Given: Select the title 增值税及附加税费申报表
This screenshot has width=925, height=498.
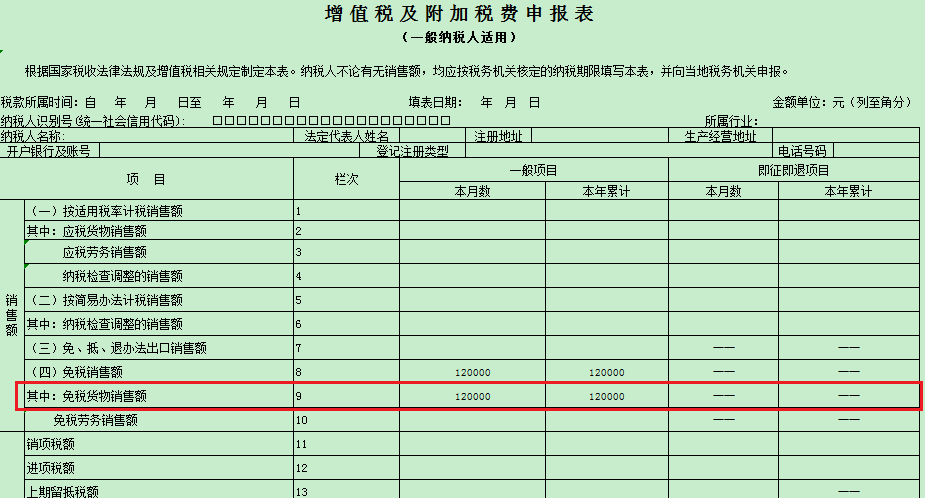Looking at the screenshot, I should pos(459,14).
